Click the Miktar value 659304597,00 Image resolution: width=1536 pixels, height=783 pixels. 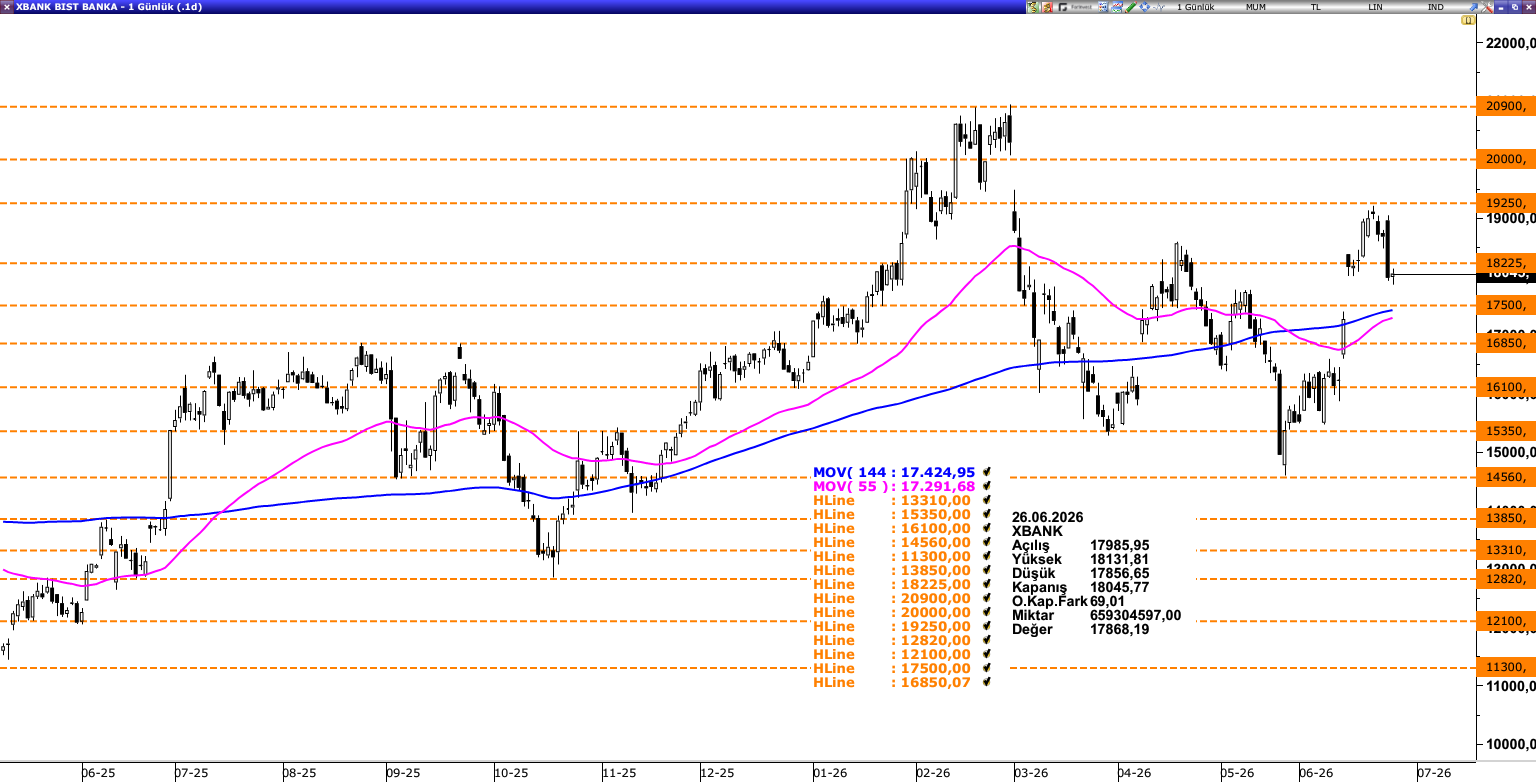(1136, 615)
